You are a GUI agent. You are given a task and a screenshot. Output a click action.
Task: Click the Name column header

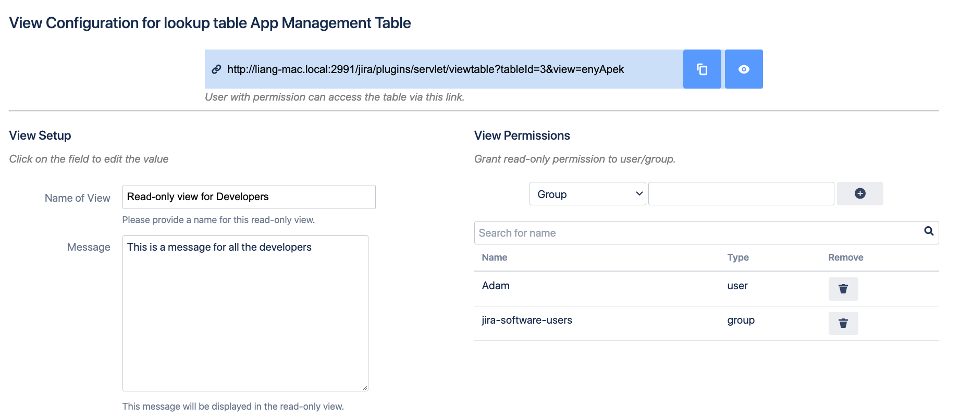(x=495, y=258)
